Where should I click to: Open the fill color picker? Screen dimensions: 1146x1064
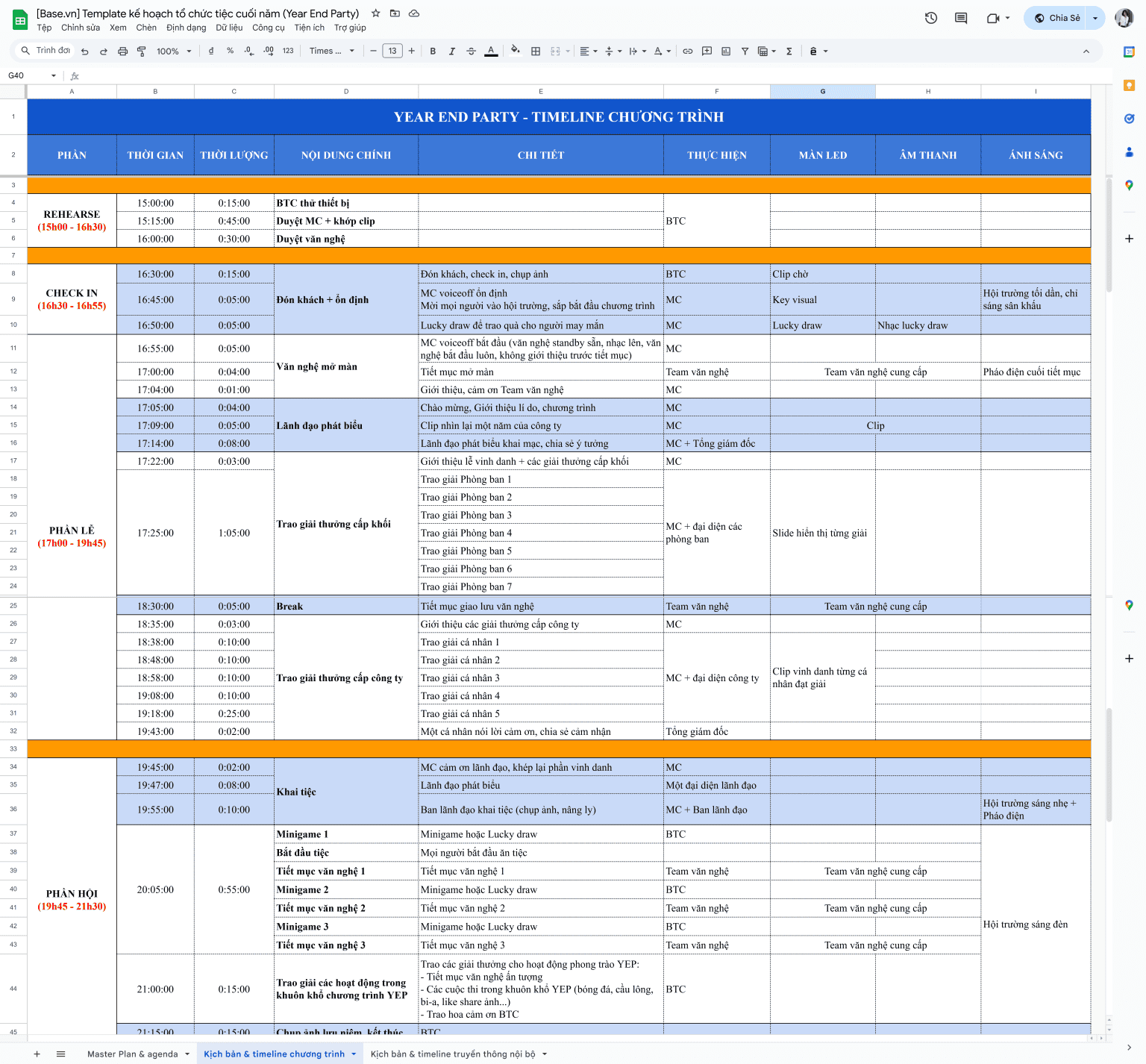[515, 51]
